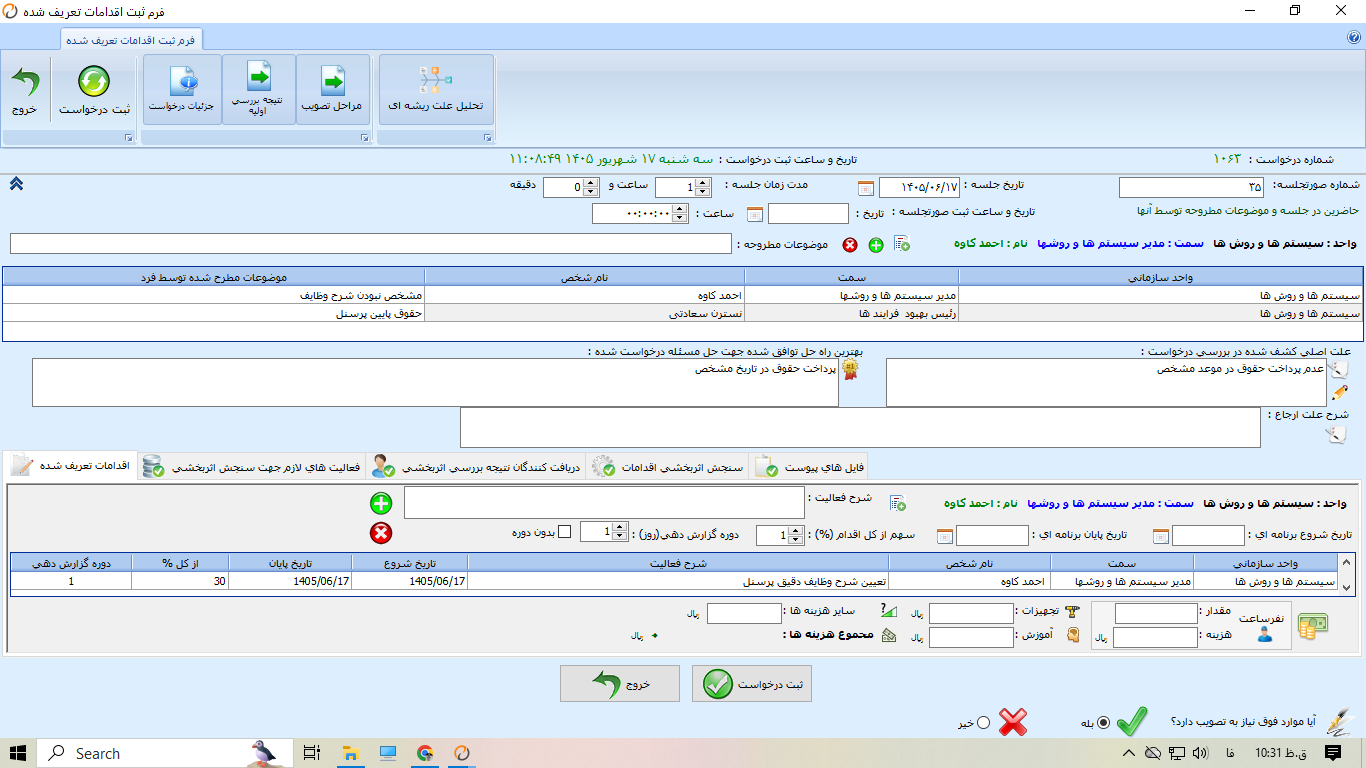
Task: Switch to the سنجش اثربخشی اقدامات tab
Action: (x=667, y=467)
